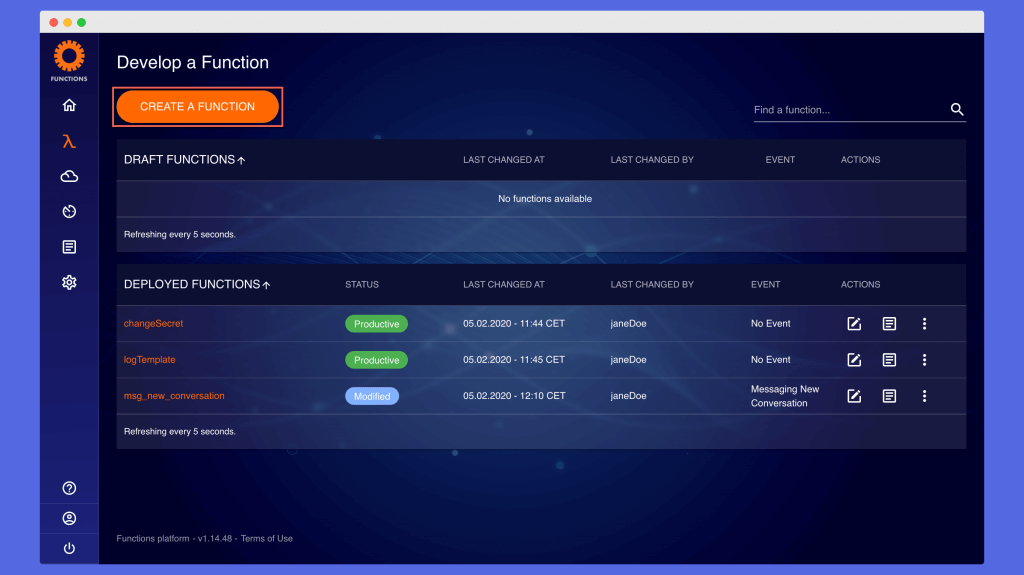
Task: Click the No functions available message
Action: click(545, 199)
